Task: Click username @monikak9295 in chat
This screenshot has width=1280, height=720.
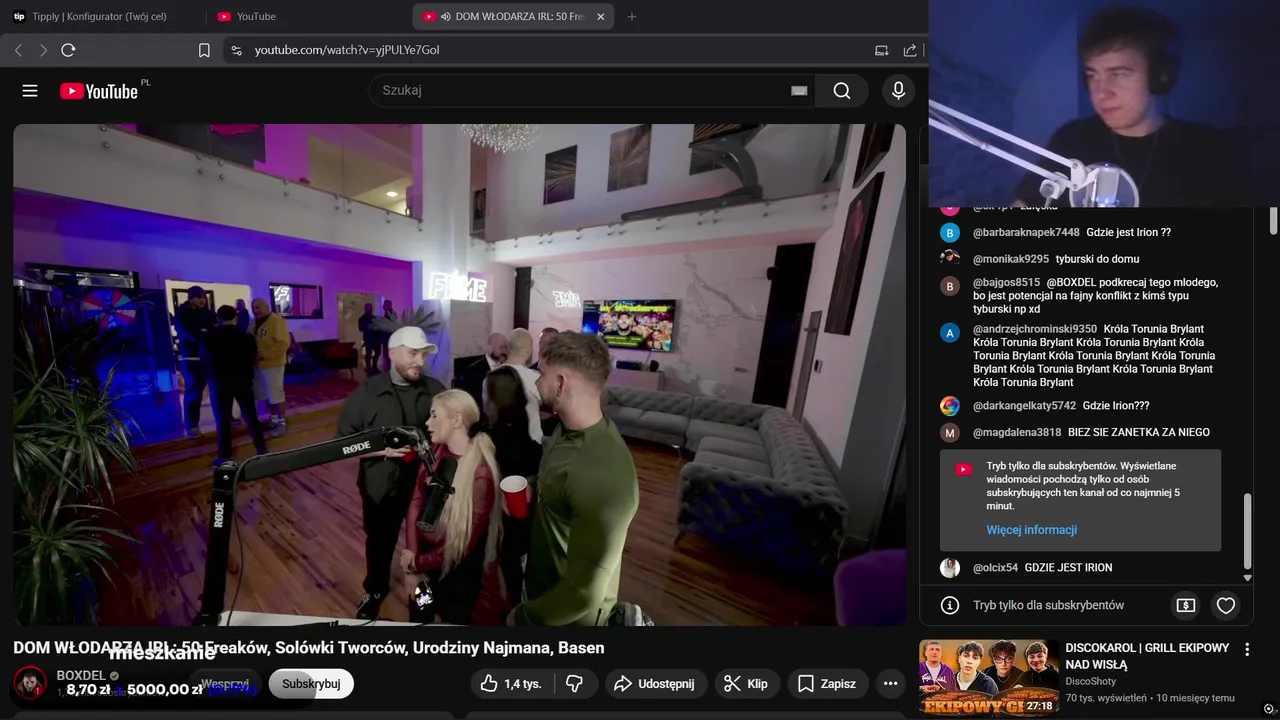Action: point(1011,259)
